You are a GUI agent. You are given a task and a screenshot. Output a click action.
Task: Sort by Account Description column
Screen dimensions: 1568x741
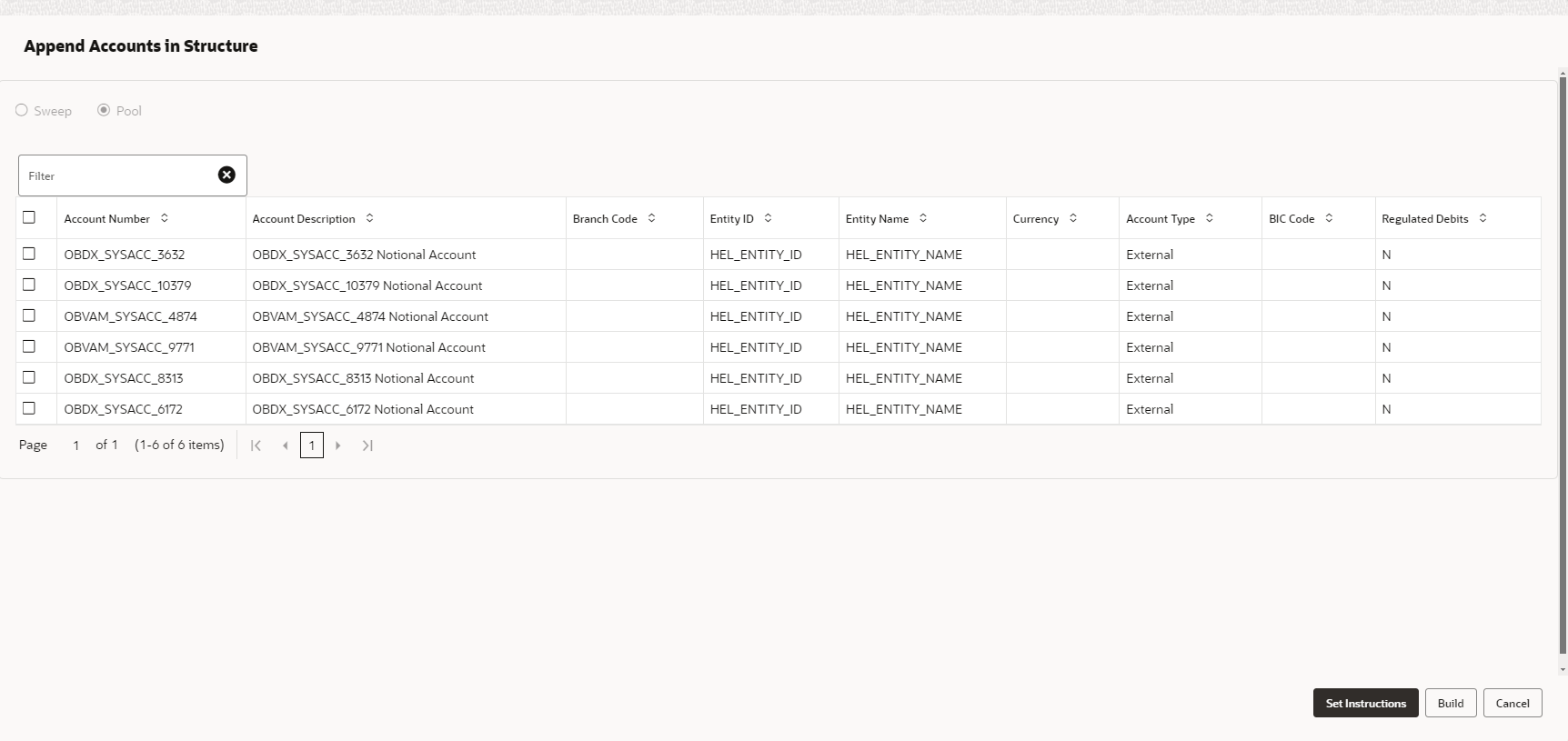369,218
